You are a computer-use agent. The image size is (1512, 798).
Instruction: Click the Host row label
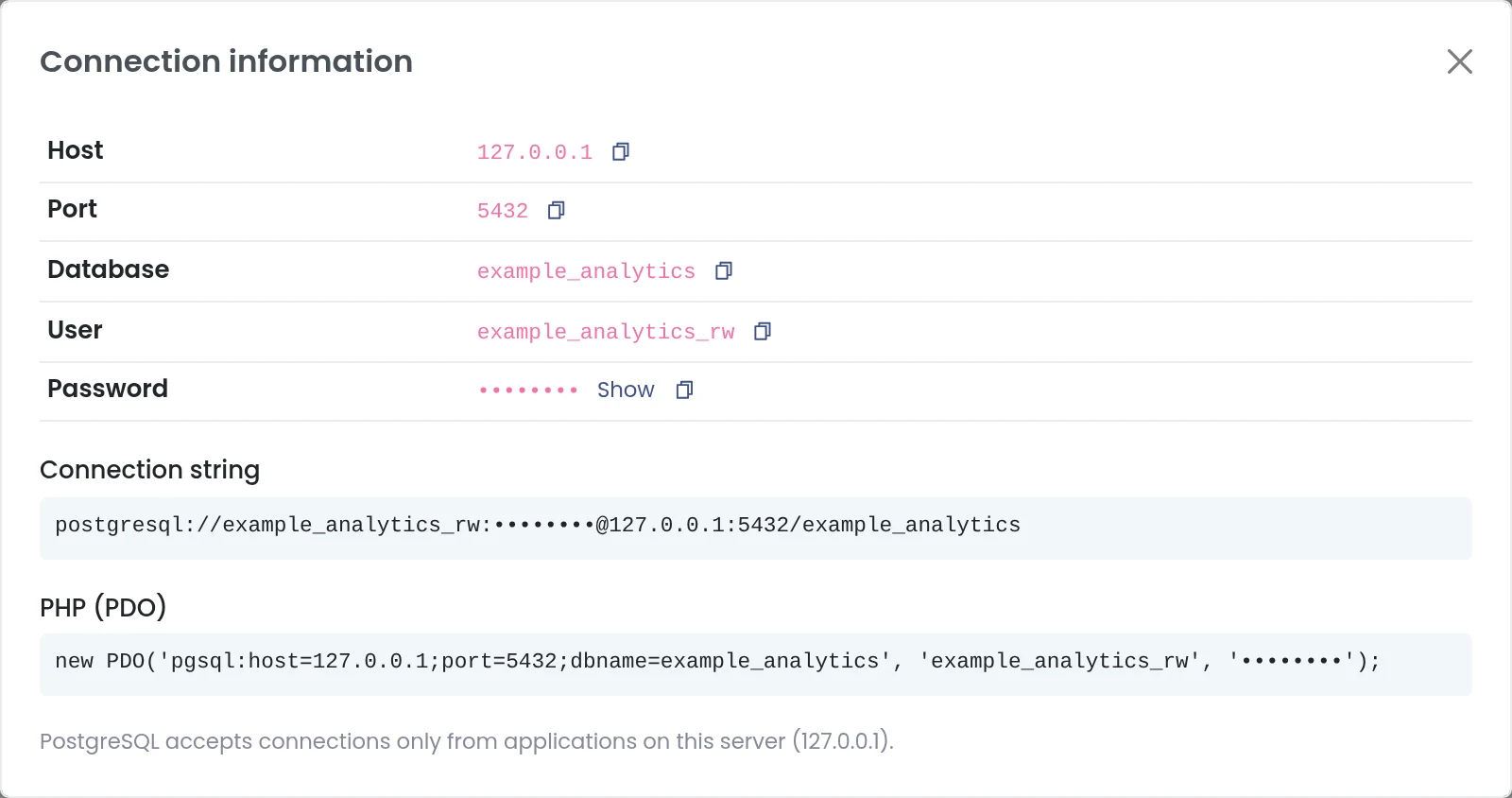tap(76, 150)
